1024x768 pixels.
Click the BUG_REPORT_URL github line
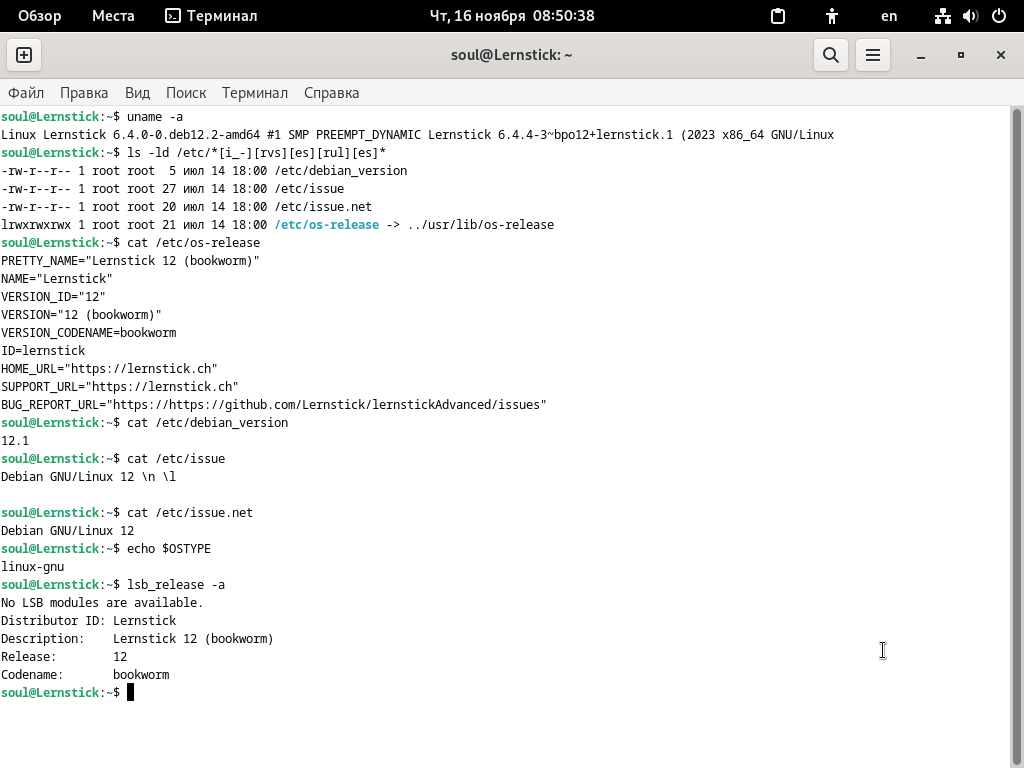274,405
